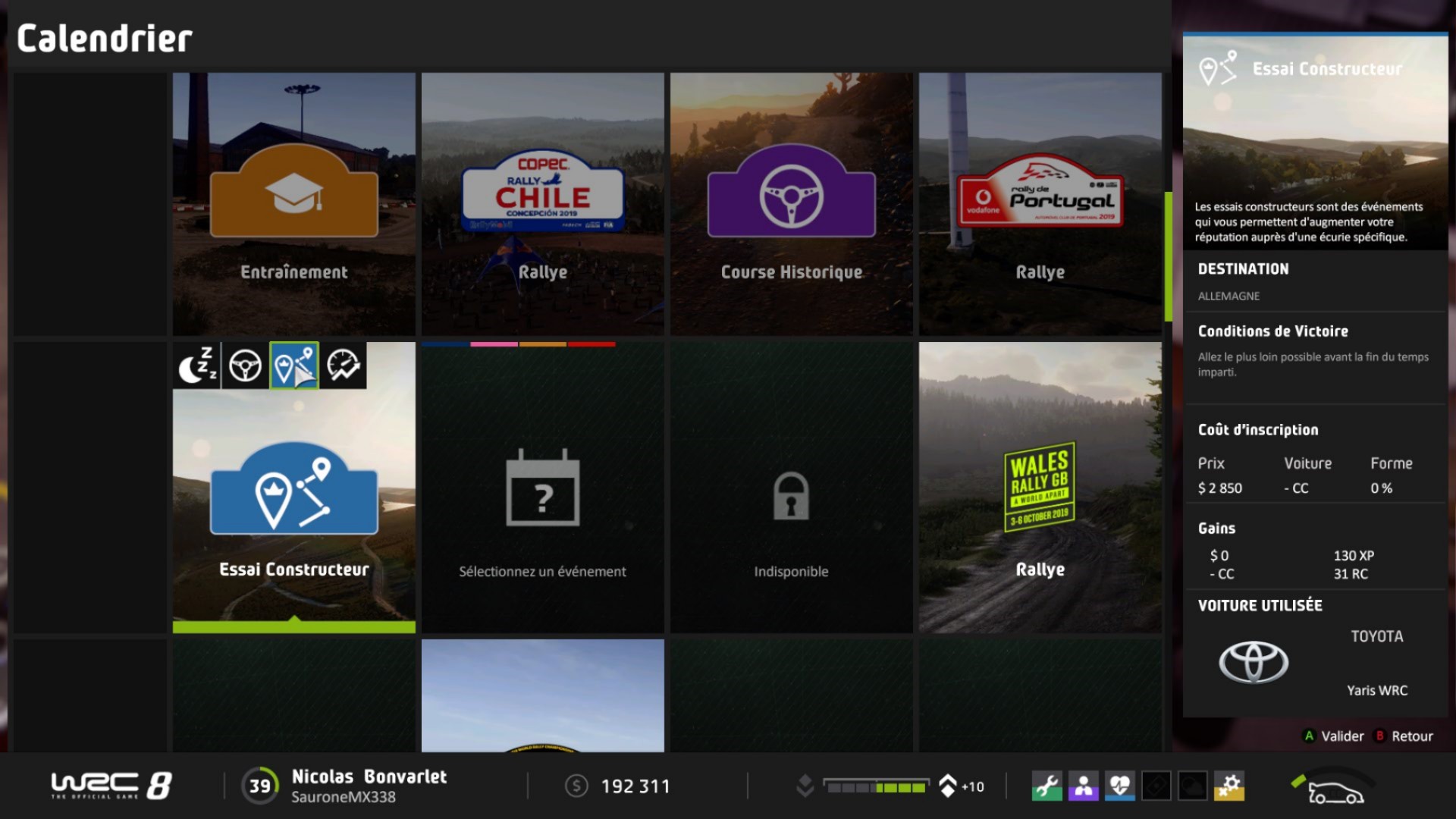Click the red B controller button icon
Screen dimensions: 1456x819
[1380, 736]
